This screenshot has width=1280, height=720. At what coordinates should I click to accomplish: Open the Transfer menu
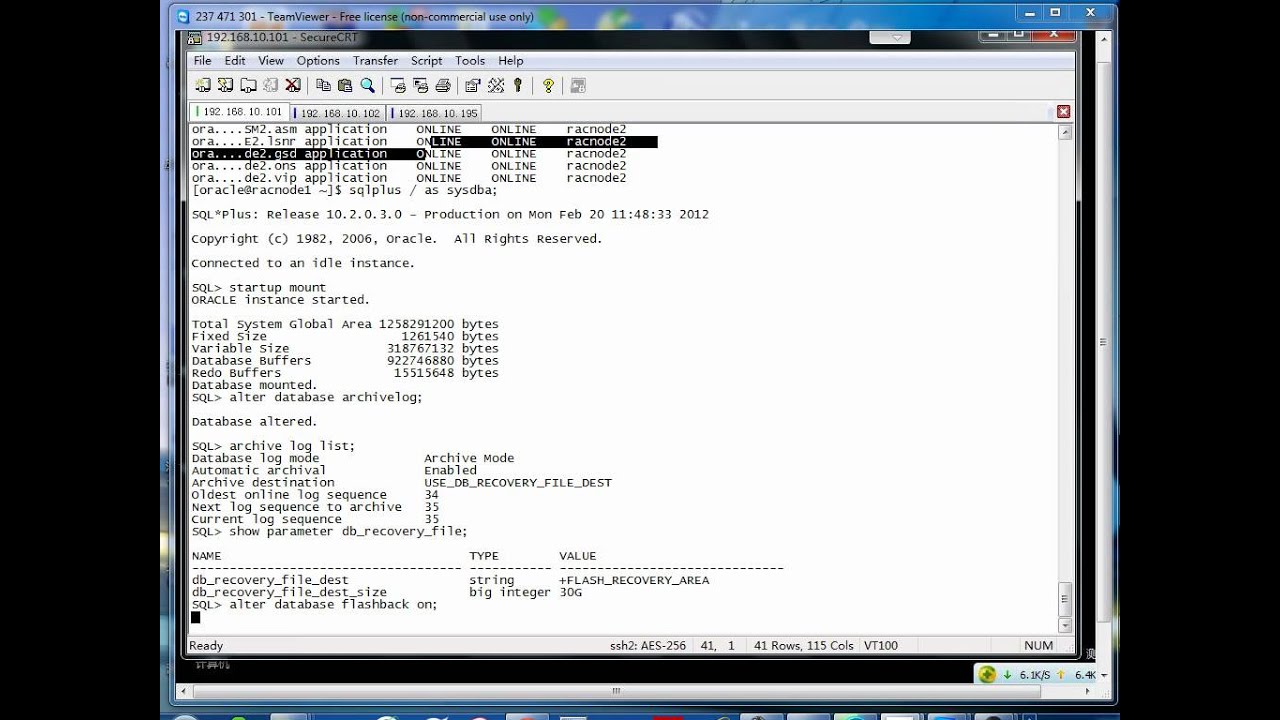coord(375,61)
